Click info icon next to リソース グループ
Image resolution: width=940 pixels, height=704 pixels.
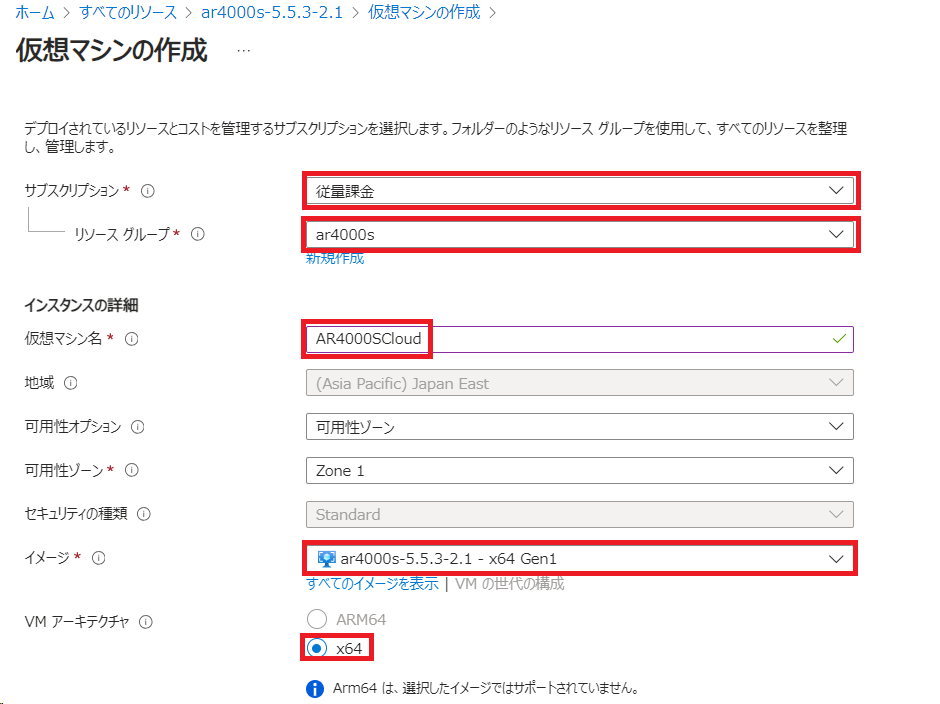click(197, 234)
